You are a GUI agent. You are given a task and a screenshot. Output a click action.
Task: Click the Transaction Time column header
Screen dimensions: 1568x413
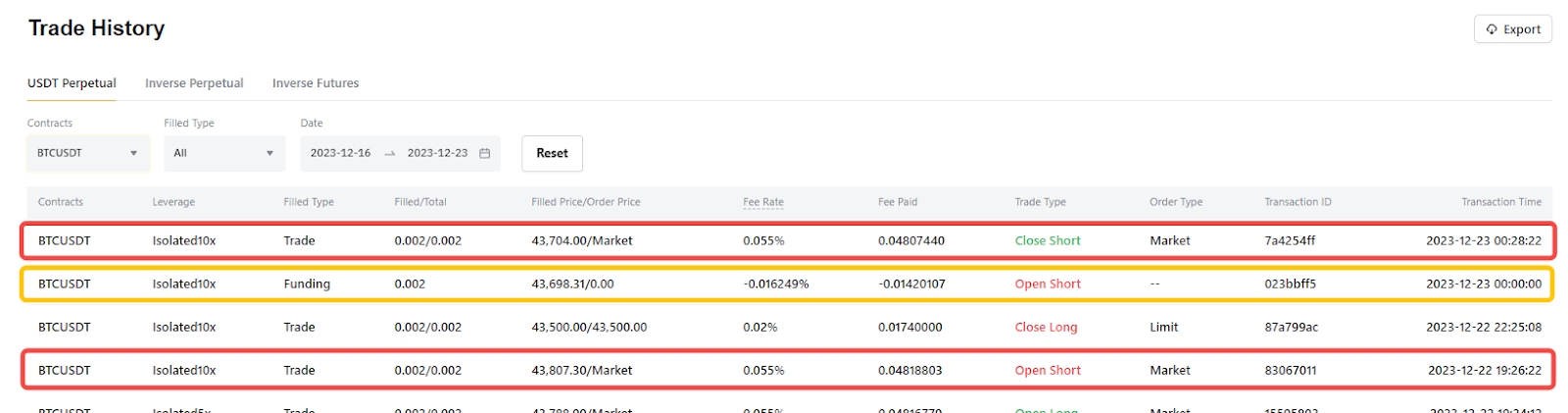point(1500,202)
